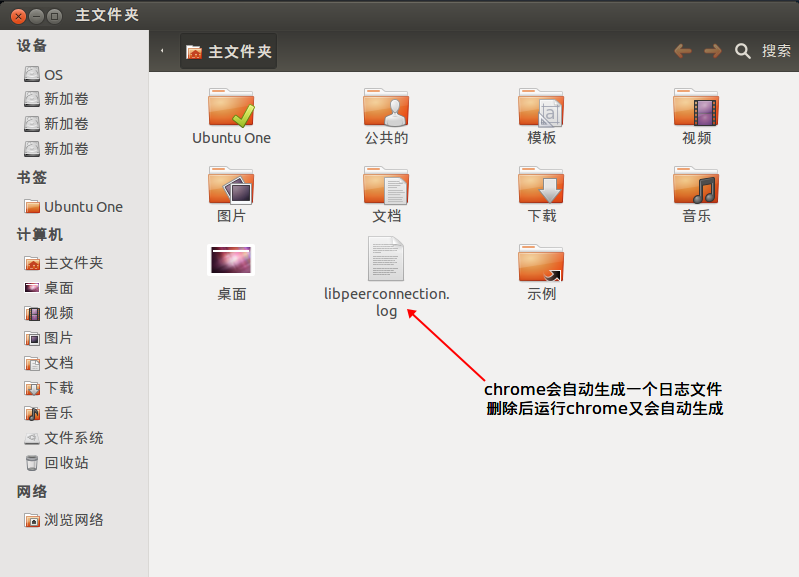Click the 搜索 search button
This screenshot has width=799, height=577.
tap(763, 51)
